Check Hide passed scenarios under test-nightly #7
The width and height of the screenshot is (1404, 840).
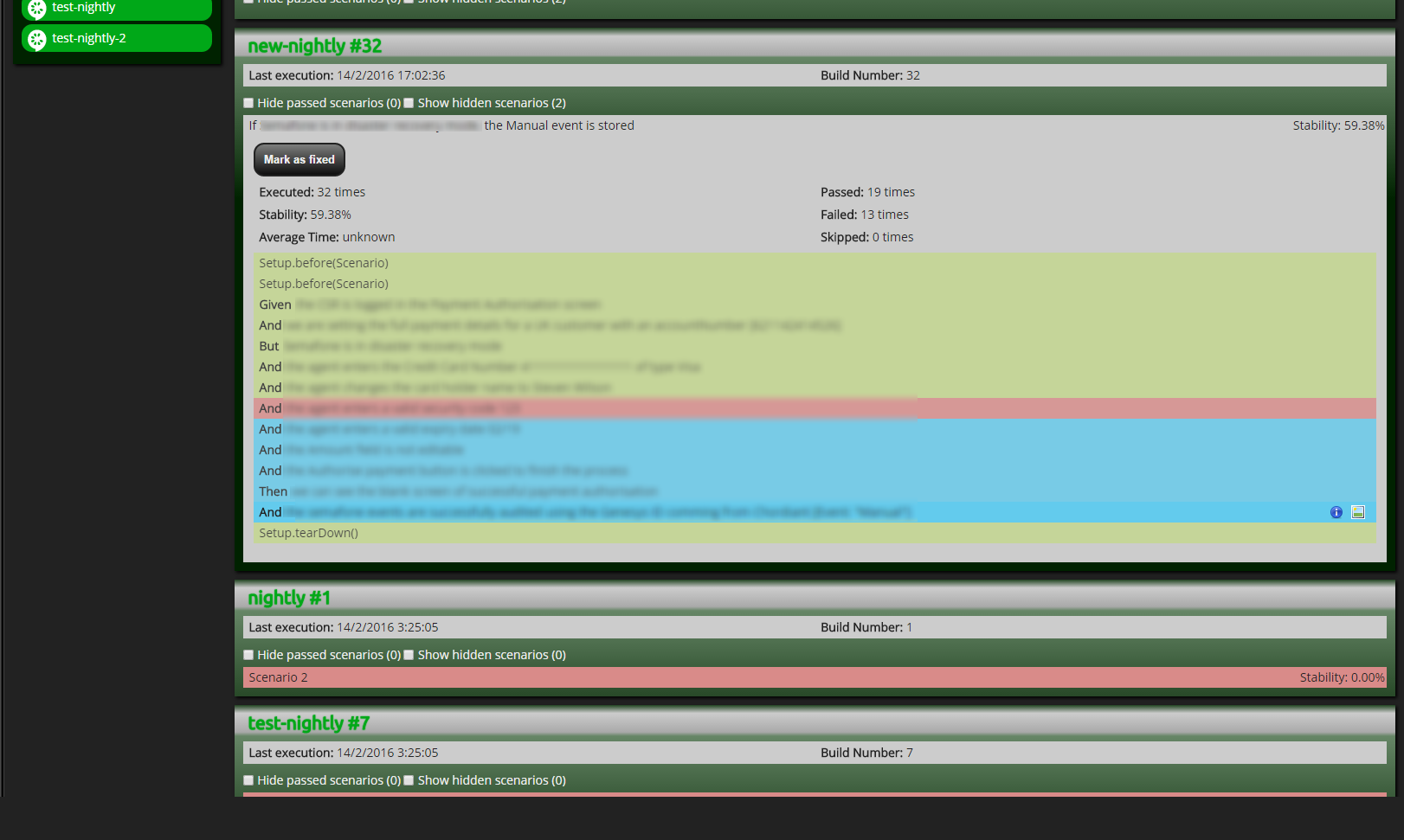249,780
